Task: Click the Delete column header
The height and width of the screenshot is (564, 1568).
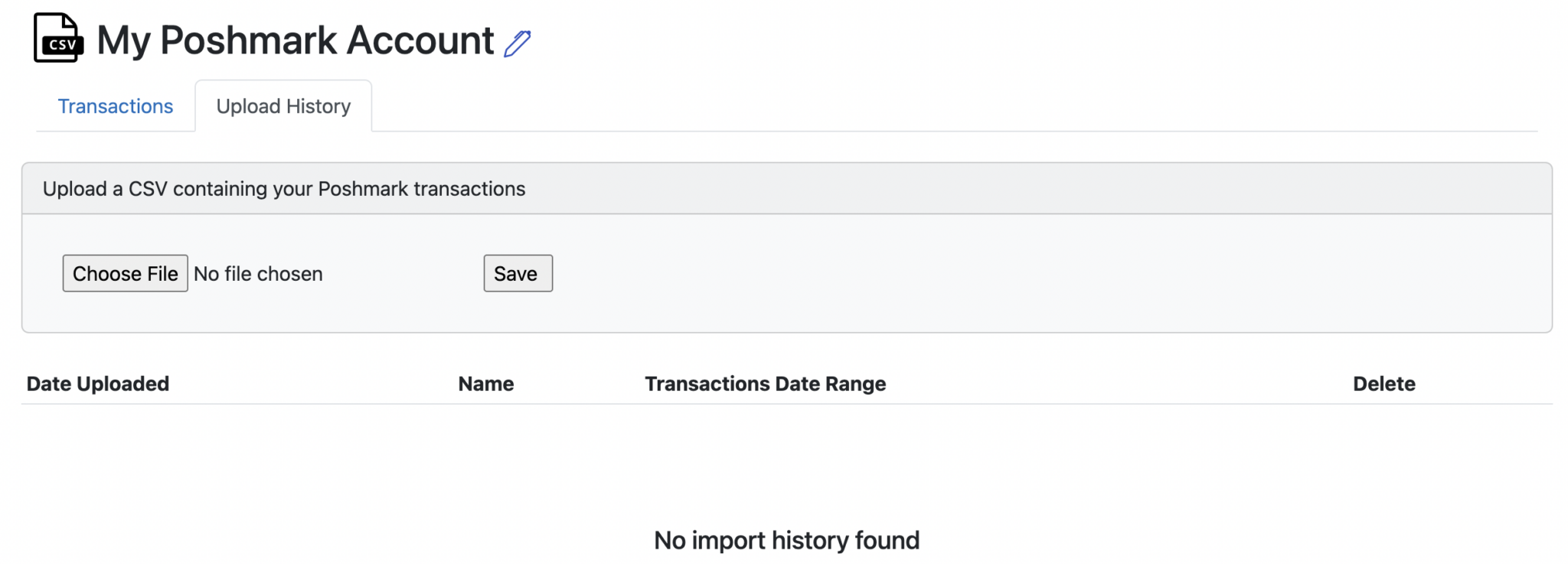Action: tap(1382, 383)
